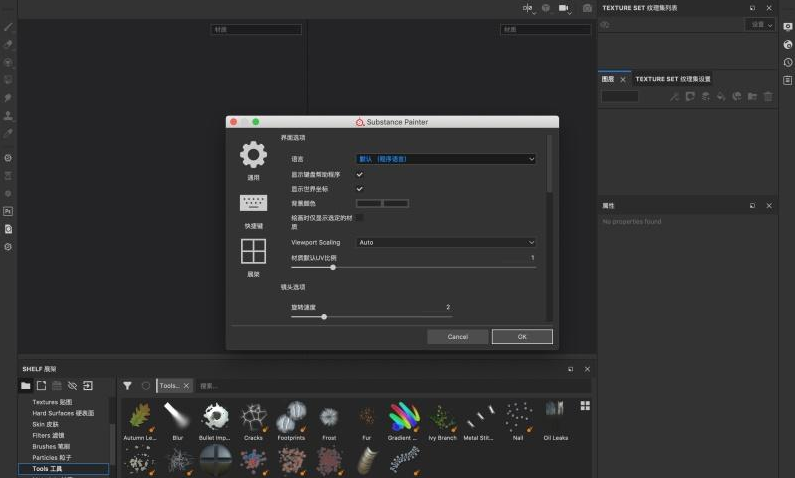Toggle Shelf hidden-items crossed-eye icon

[x=72, y=386]
